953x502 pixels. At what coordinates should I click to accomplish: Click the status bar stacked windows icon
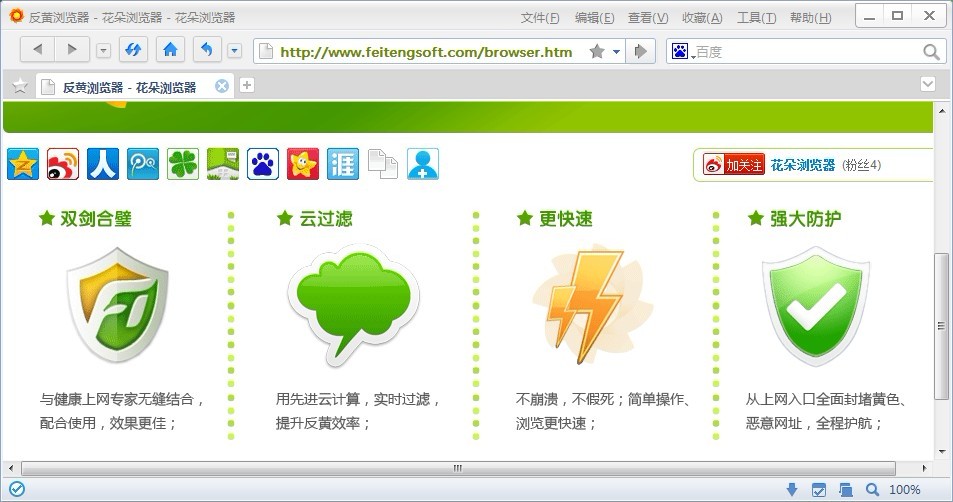(x=845, y=489)
